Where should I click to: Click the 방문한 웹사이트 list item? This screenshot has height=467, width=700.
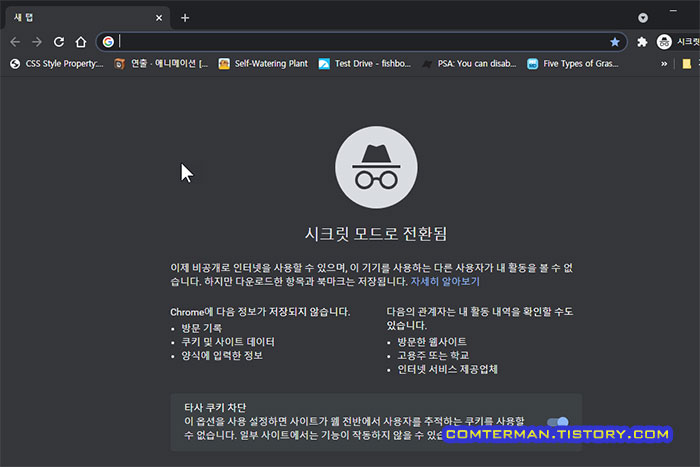(432, 342)
